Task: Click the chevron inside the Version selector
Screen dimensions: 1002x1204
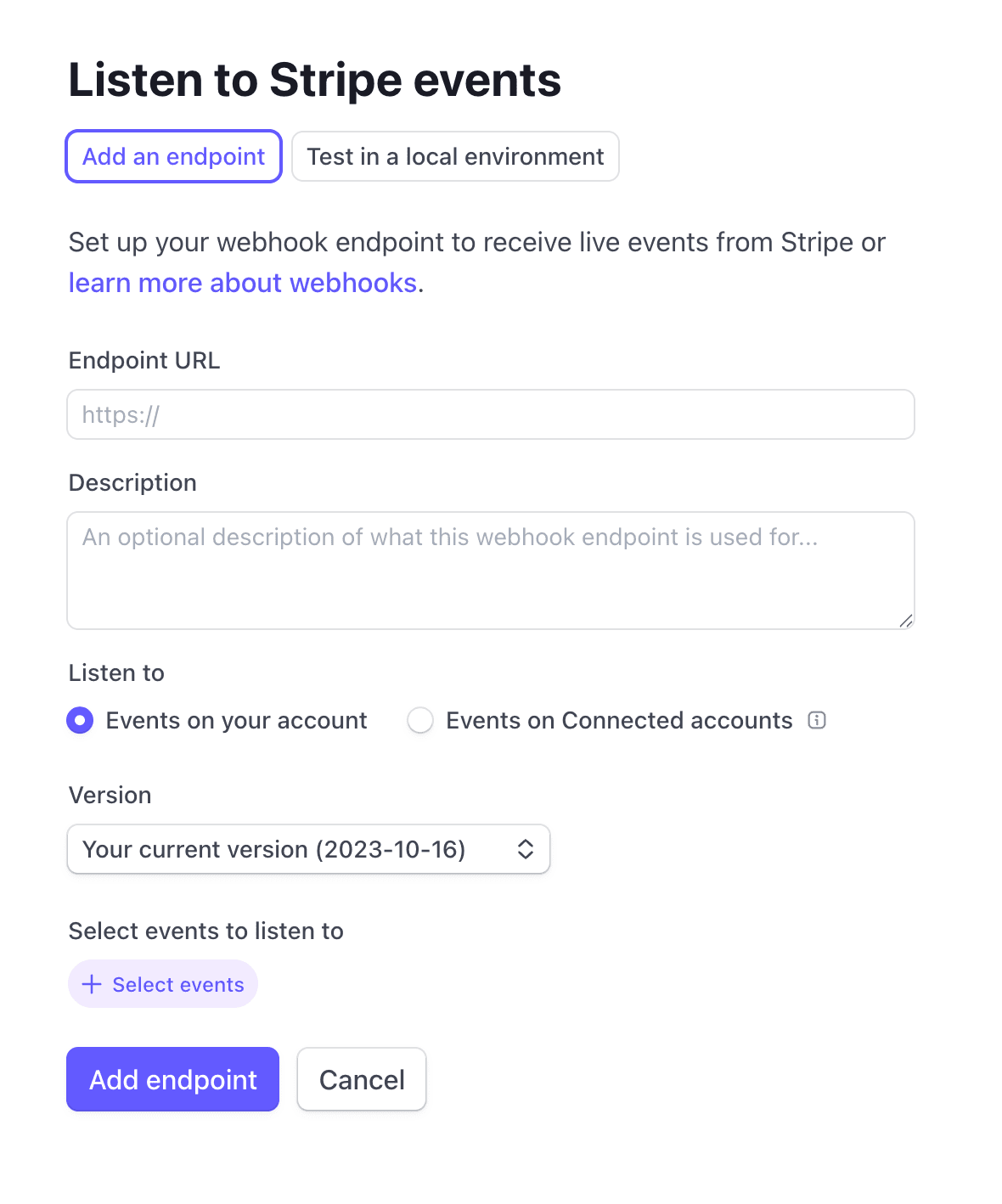Action: coord(525,849)
